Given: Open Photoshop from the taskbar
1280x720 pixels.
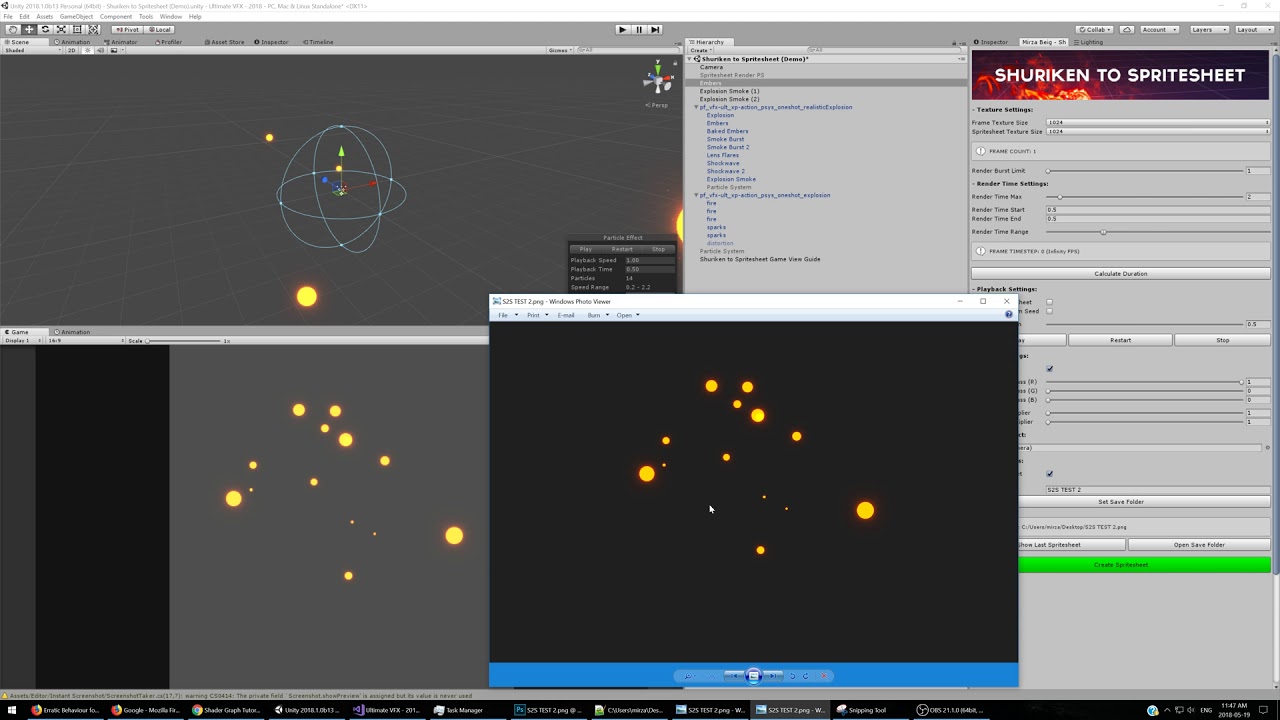Looking at the screenshot, I should 547,710.
